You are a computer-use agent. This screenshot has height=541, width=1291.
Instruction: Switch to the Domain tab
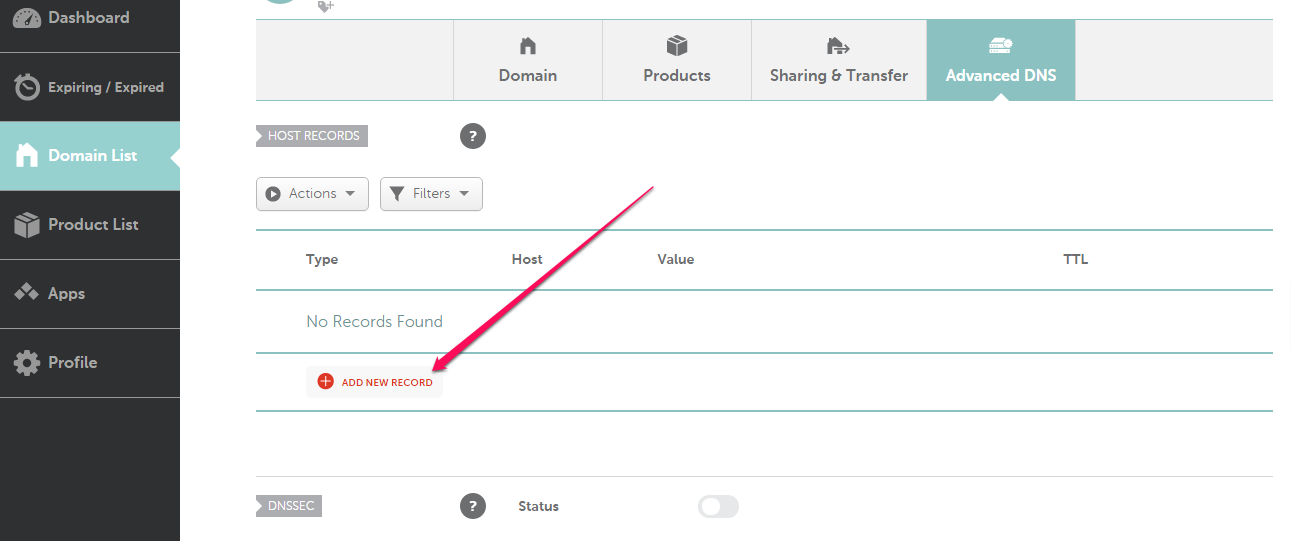point(528,62)
